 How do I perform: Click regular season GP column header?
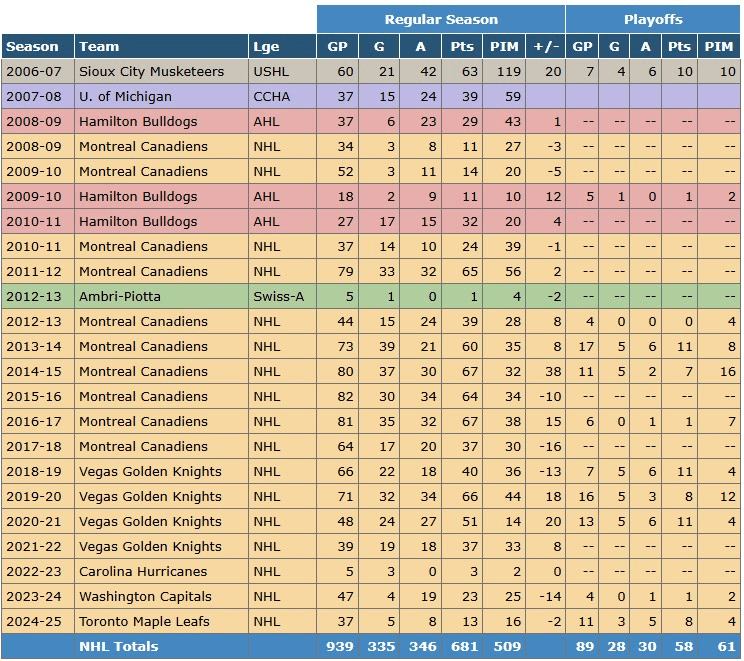pos(337,47)
